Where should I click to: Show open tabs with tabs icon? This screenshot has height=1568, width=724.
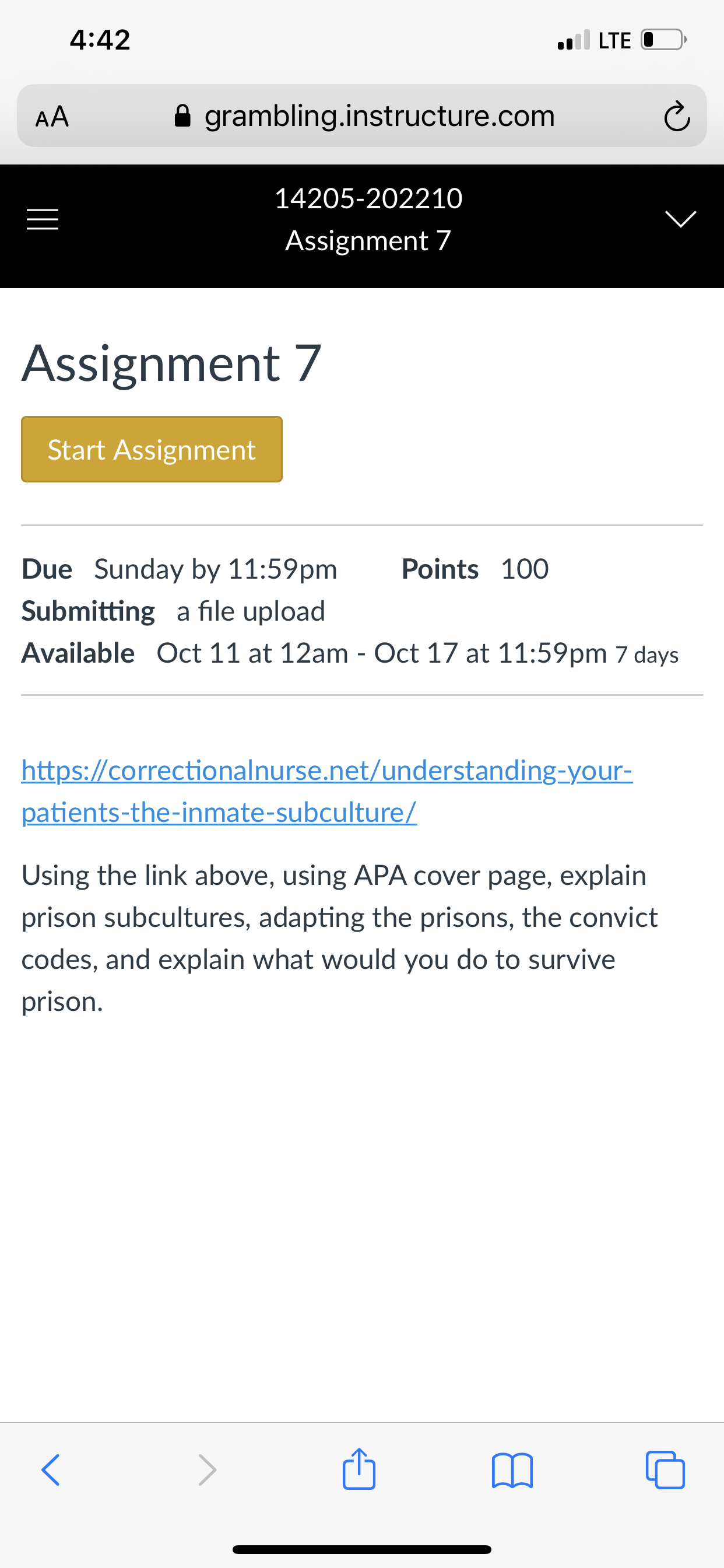point(665,1470)
